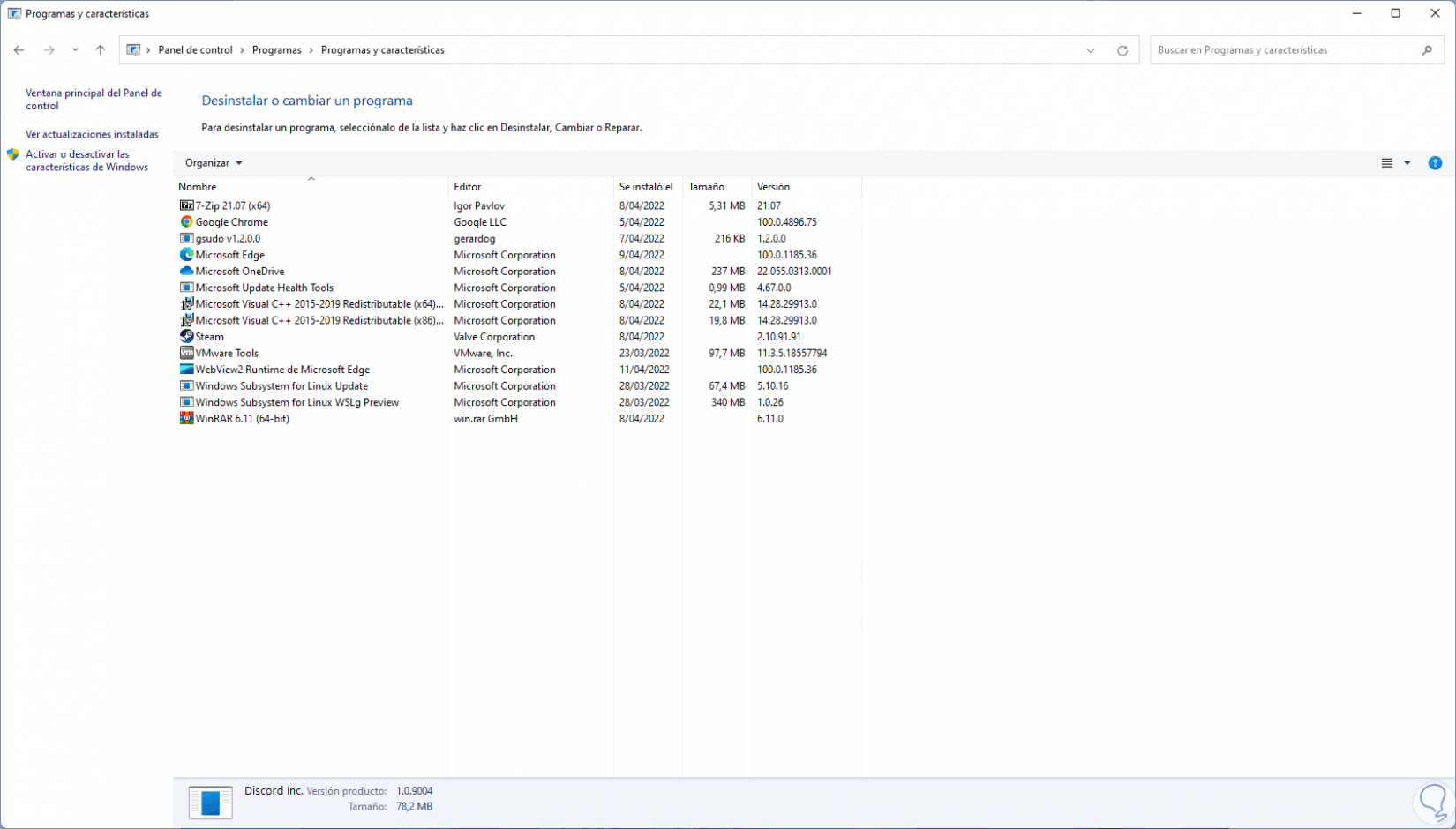Click the Visual C++ Redistributable (x86) icon
Screen dimensions: 1456x829
186,320
